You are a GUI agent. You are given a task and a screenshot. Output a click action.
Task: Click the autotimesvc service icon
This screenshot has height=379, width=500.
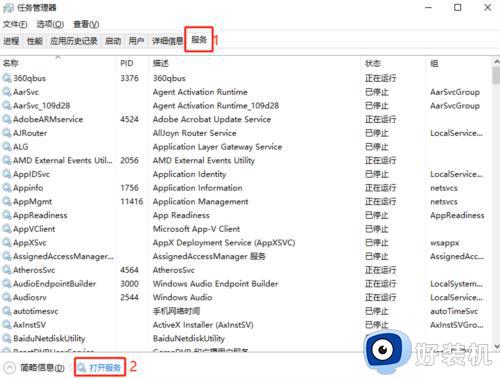[7, 311]
